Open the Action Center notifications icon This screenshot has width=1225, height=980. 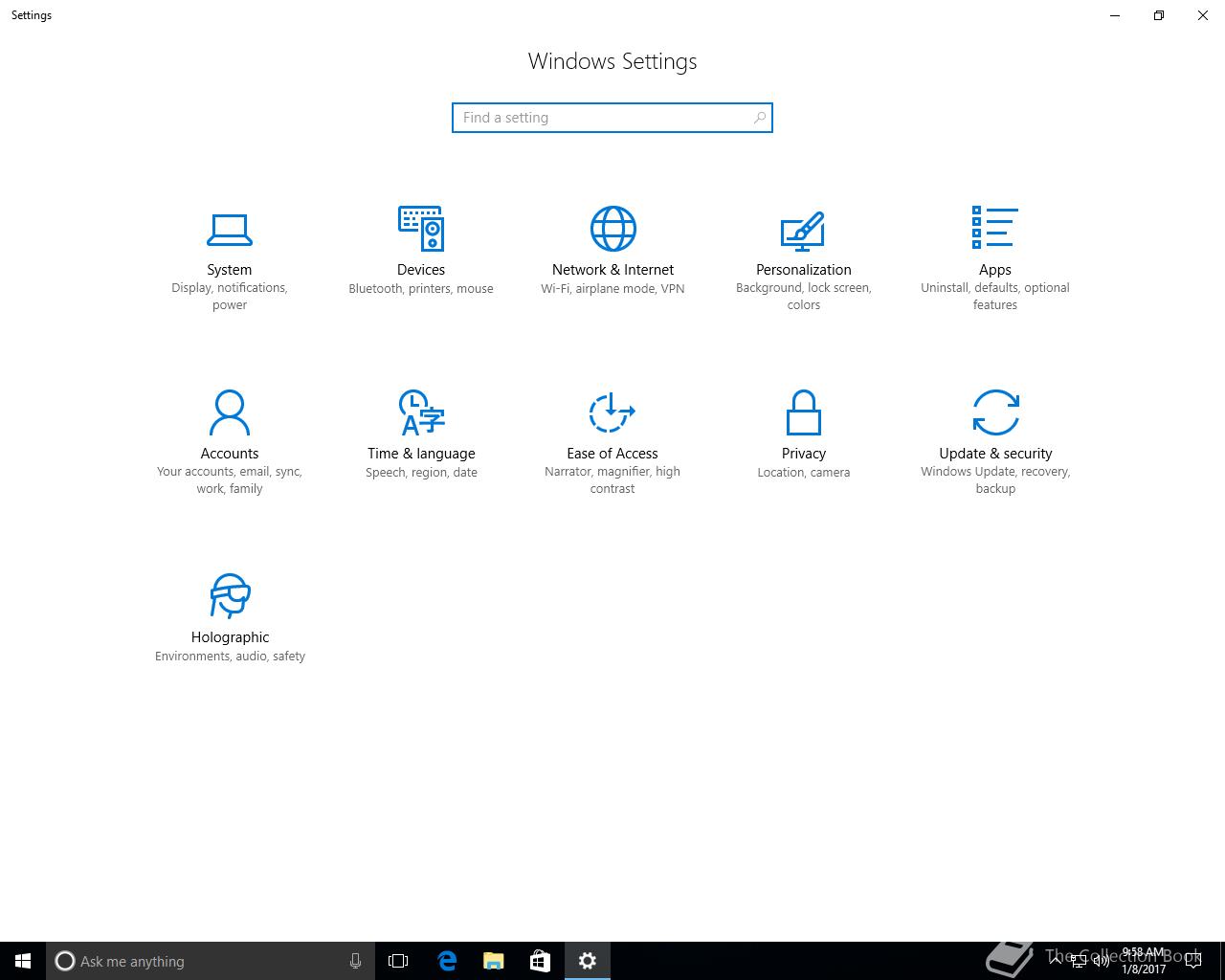point(1192,961)
